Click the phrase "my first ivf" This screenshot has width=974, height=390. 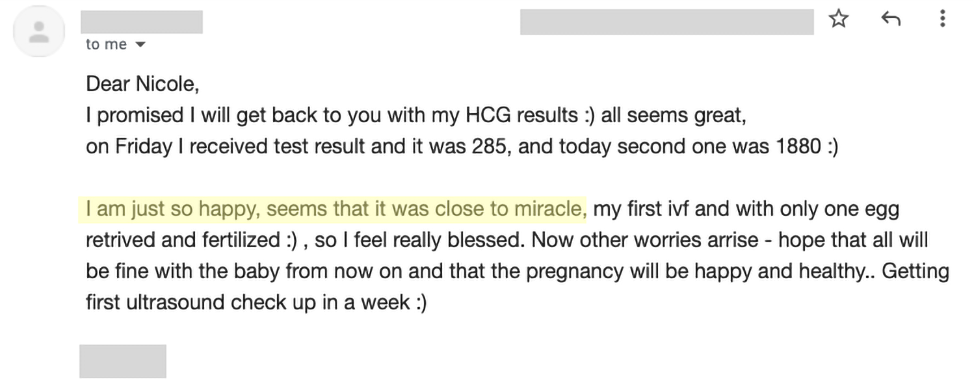click(640, 210)
